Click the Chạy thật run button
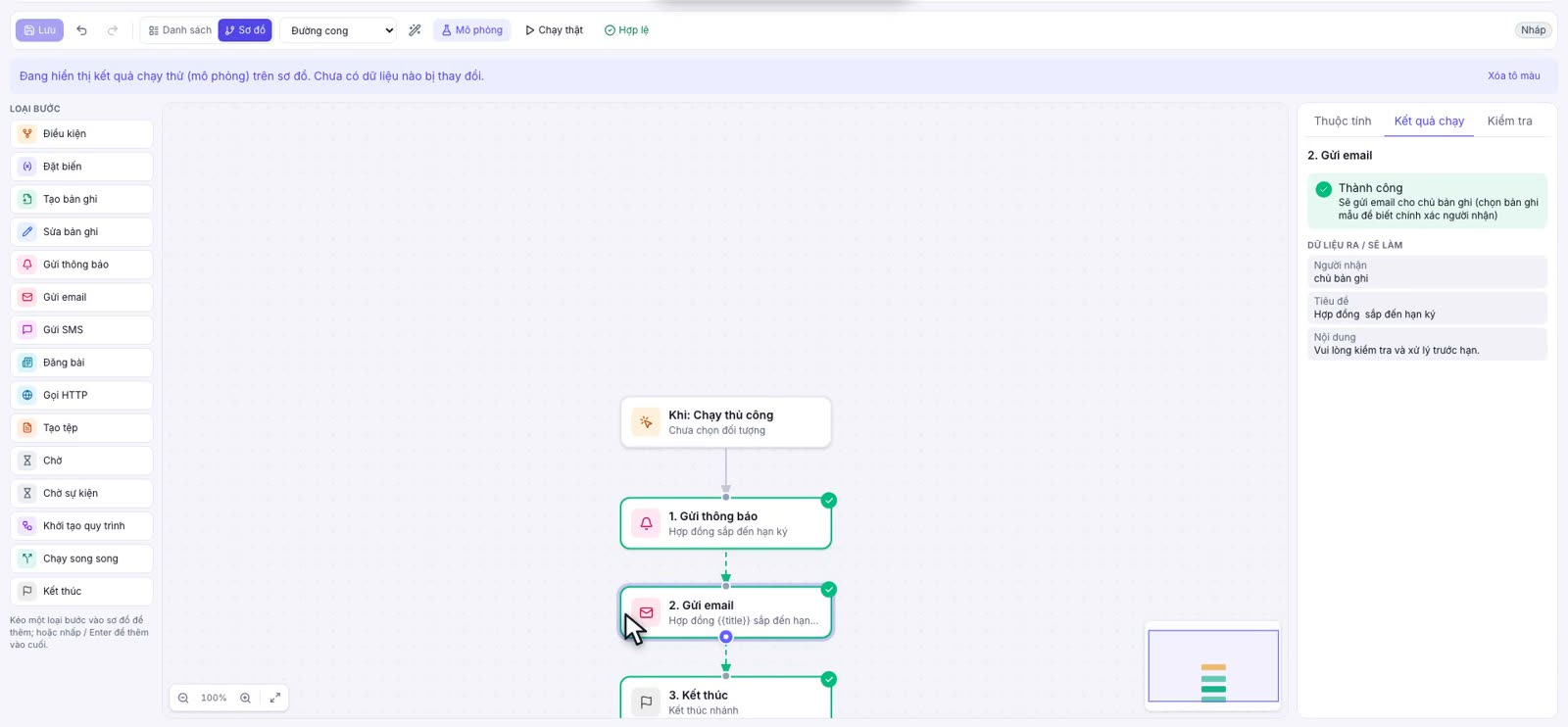The height and width of the screenshot is (727, 1568). pos(554,30)
